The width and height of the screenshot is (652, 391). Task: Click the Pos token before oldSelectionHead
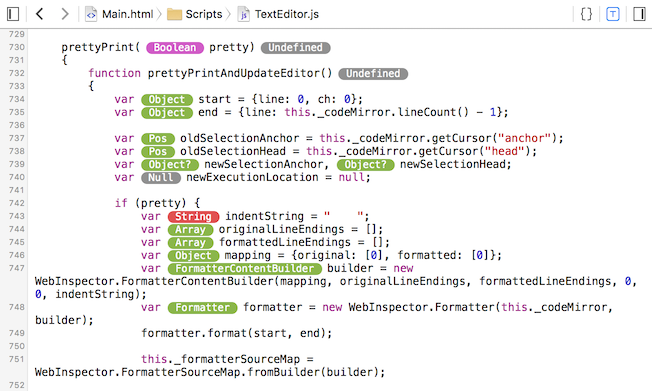(x=158, y=151)
